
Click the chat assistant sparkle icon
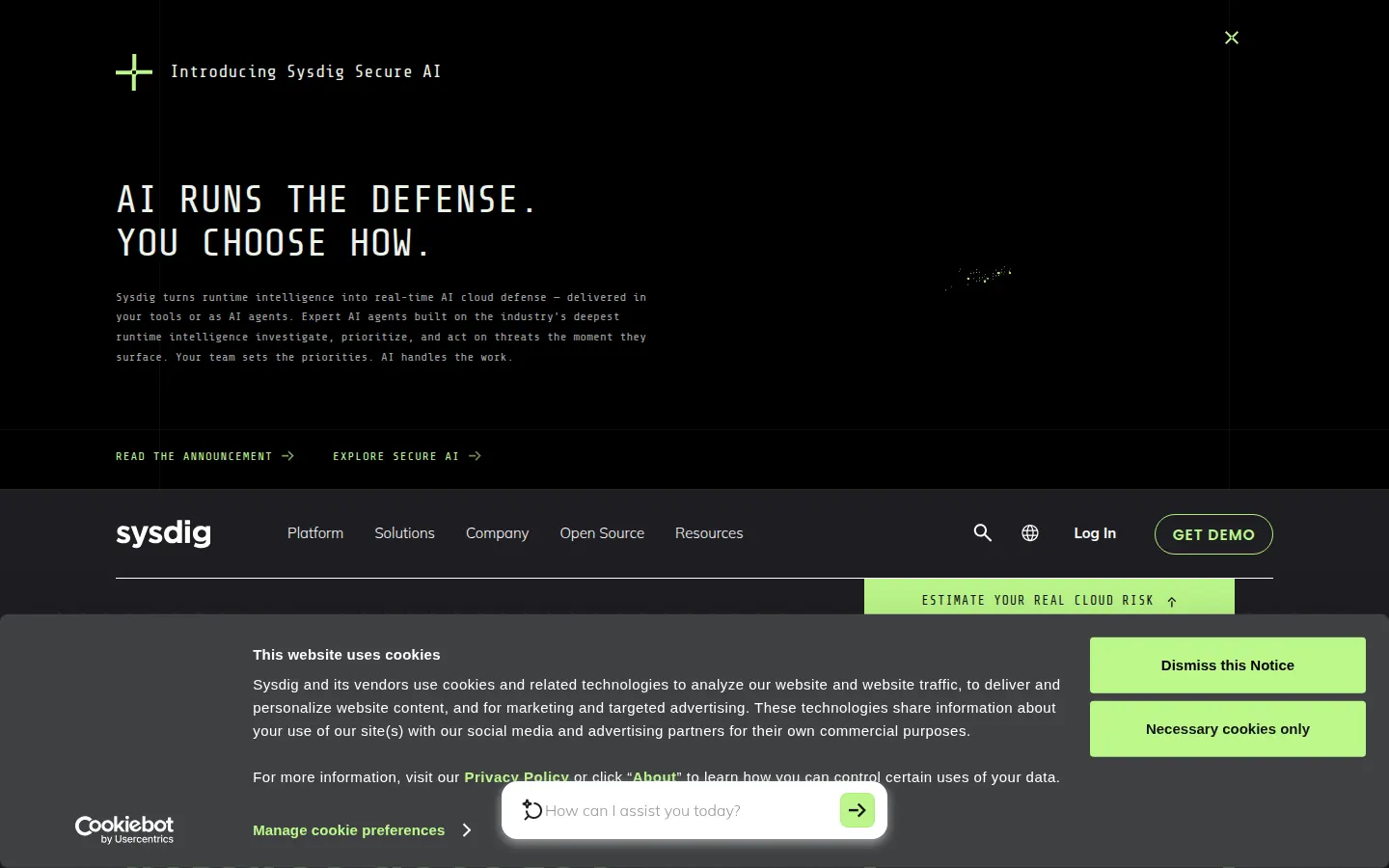pos(531,810)
